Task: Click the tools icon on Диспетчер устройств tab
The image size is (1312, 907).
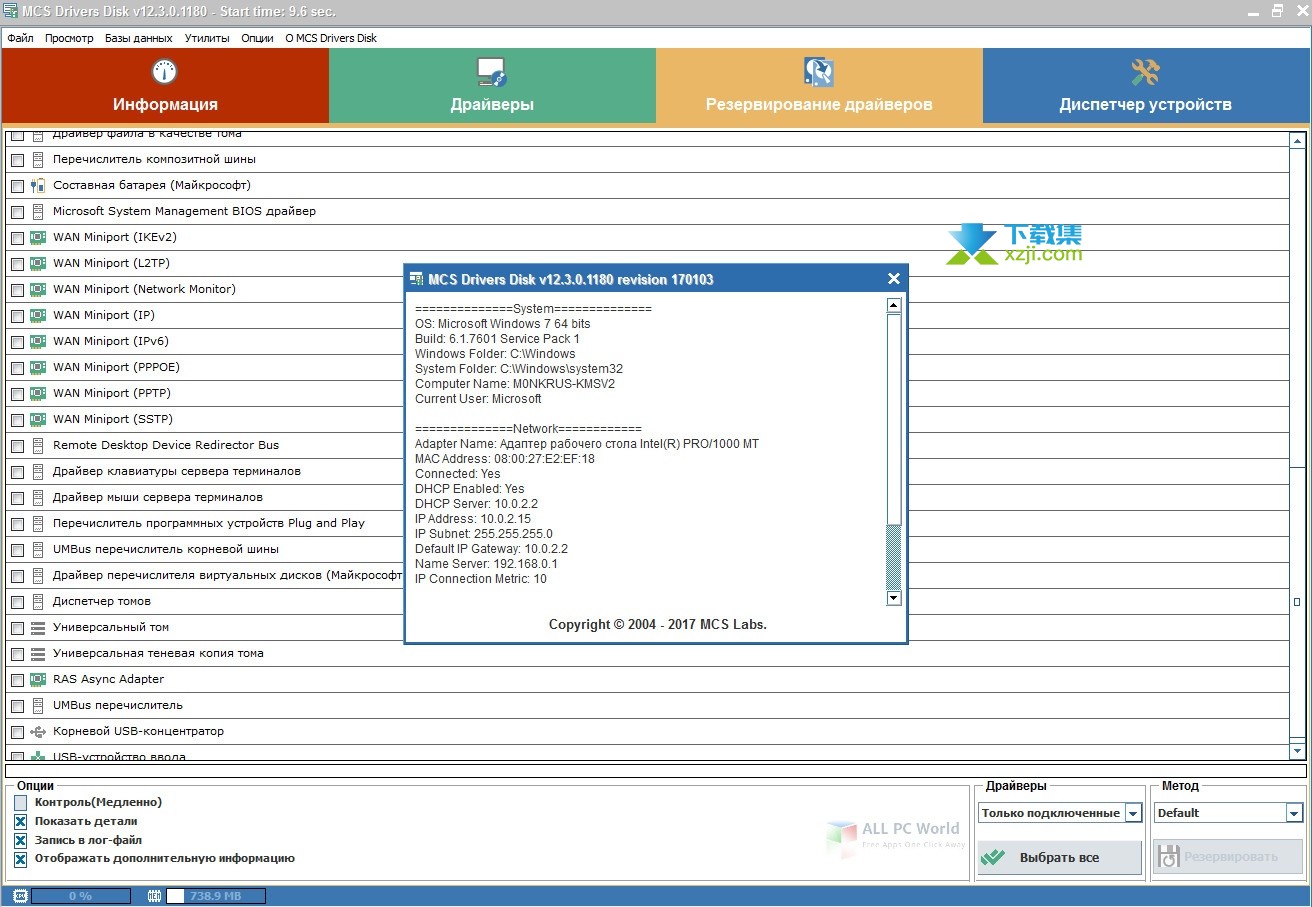Action: (1145, 72)
